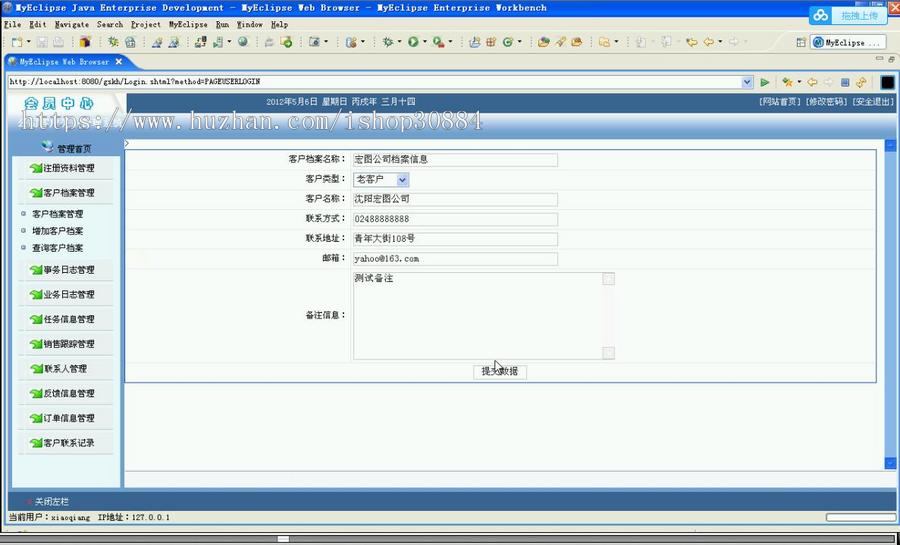
Task: Click the page scrollbar up arrow
Action: click(890, 145)
